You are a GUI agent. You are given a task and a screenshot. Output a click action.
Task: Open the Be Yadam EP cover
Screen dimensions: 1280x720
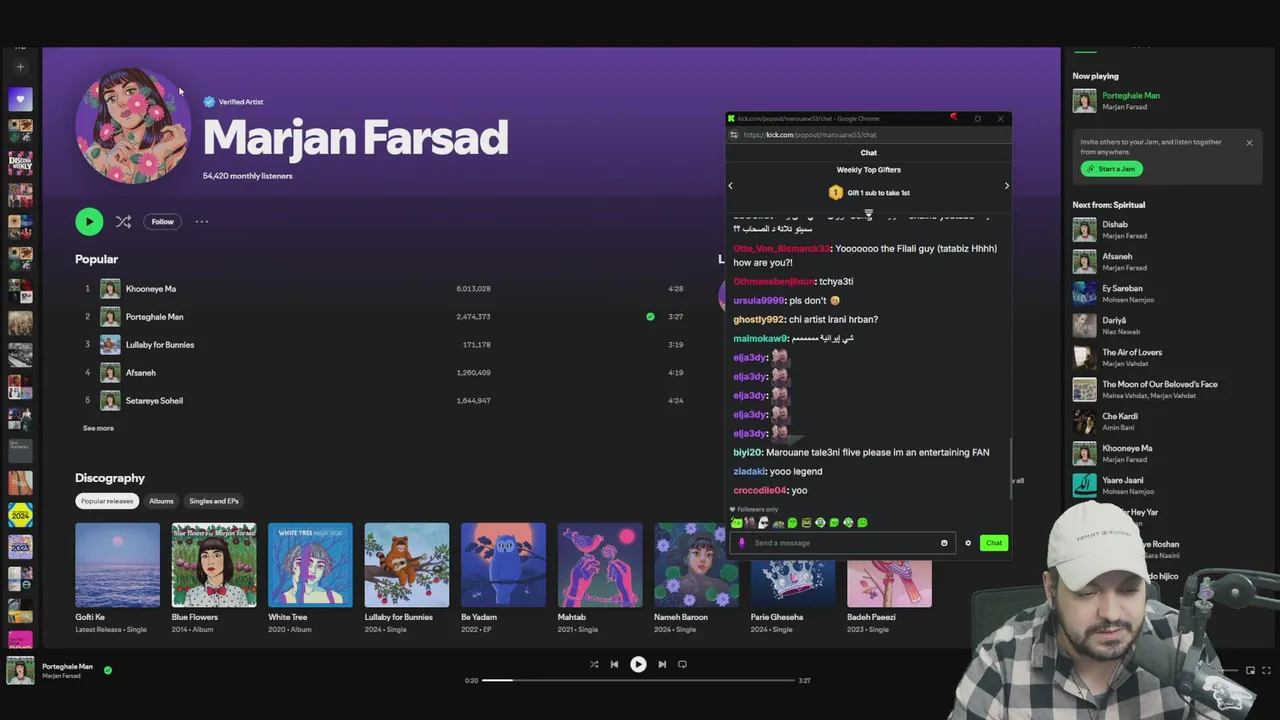click(503, 565)
